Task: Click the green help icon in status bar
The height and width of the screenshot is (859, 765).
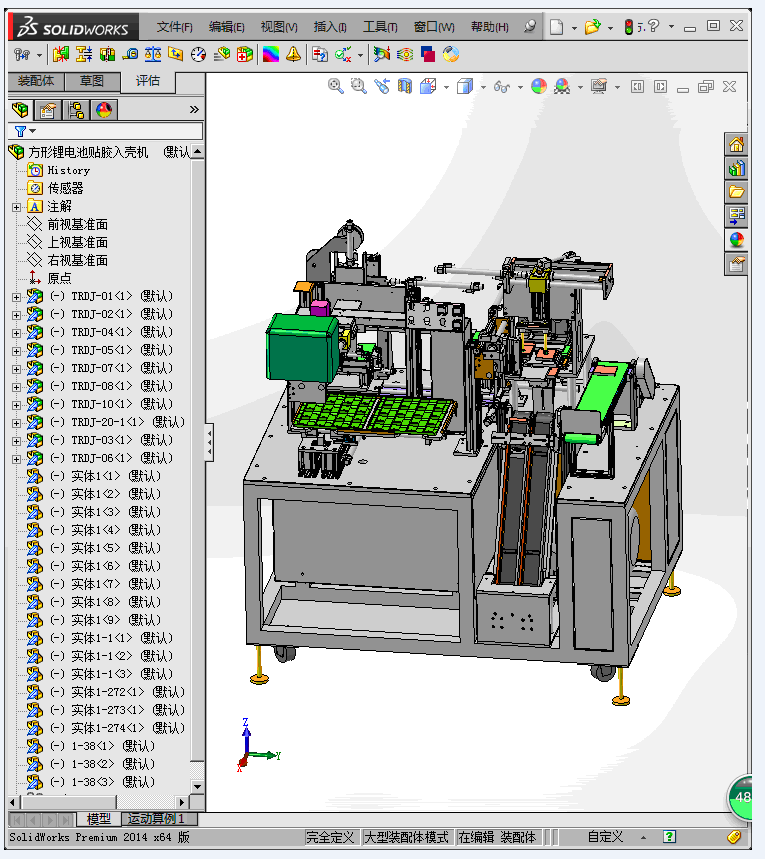Action: tap(669, 837)
